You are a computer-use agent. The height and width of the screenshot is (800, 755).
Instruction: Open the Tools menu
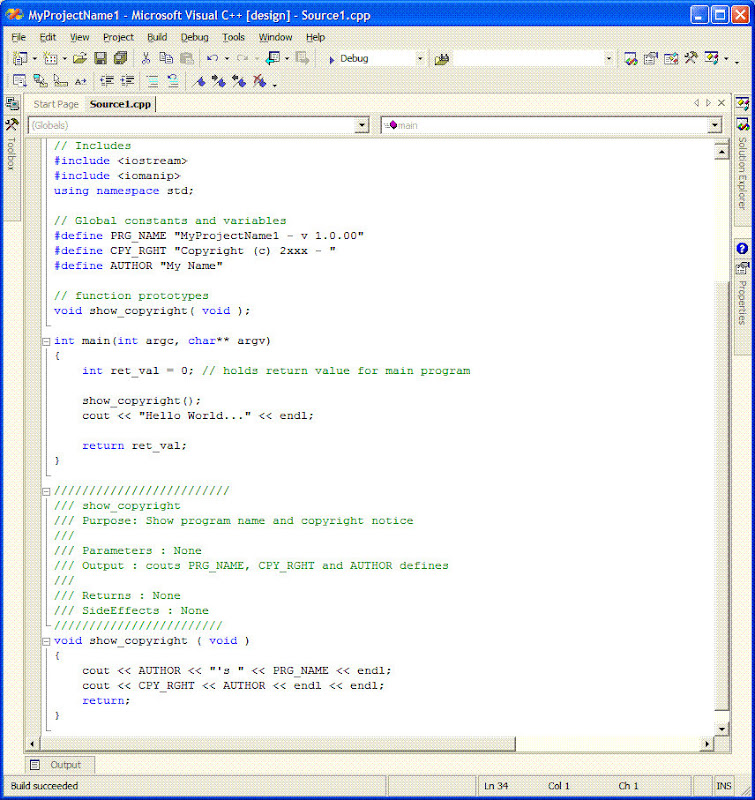(x=234, y=37)
